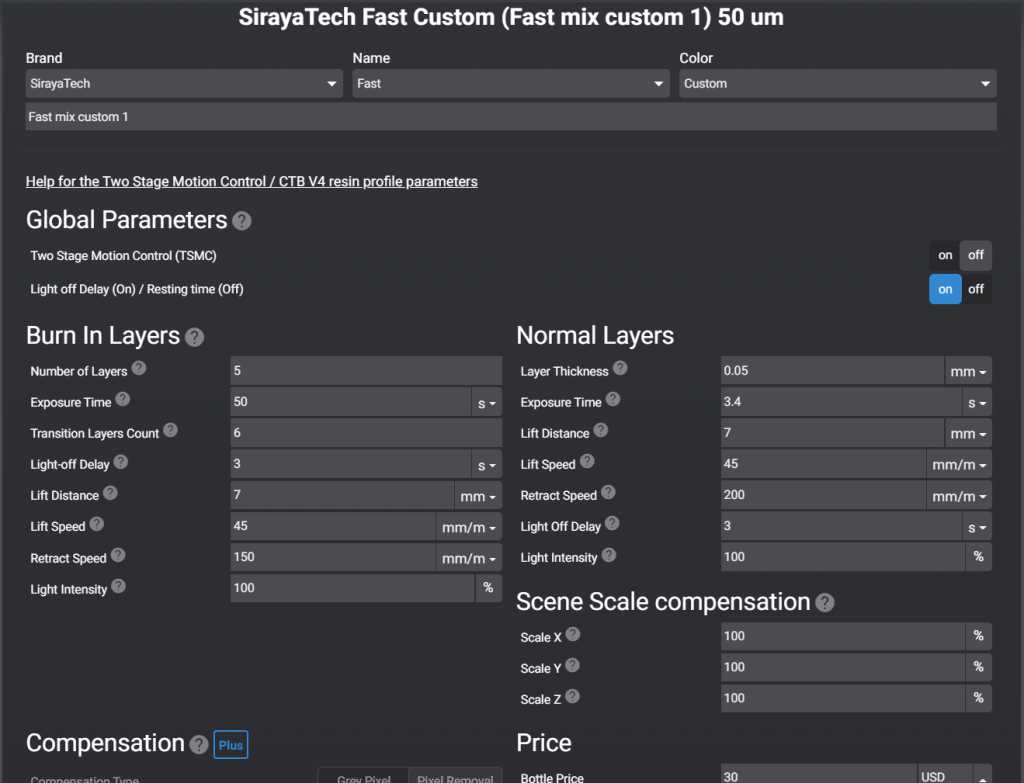Select Pixel Removal compensation type
The width and height of the screenshot is (1024, 783).
(455, 777)
